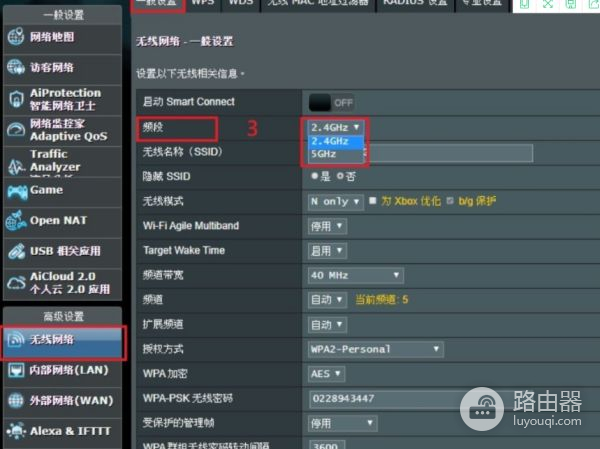Screen dimensions: 600x449
Task: Choose 5GHz option in band list
Action: pos(336,154)
